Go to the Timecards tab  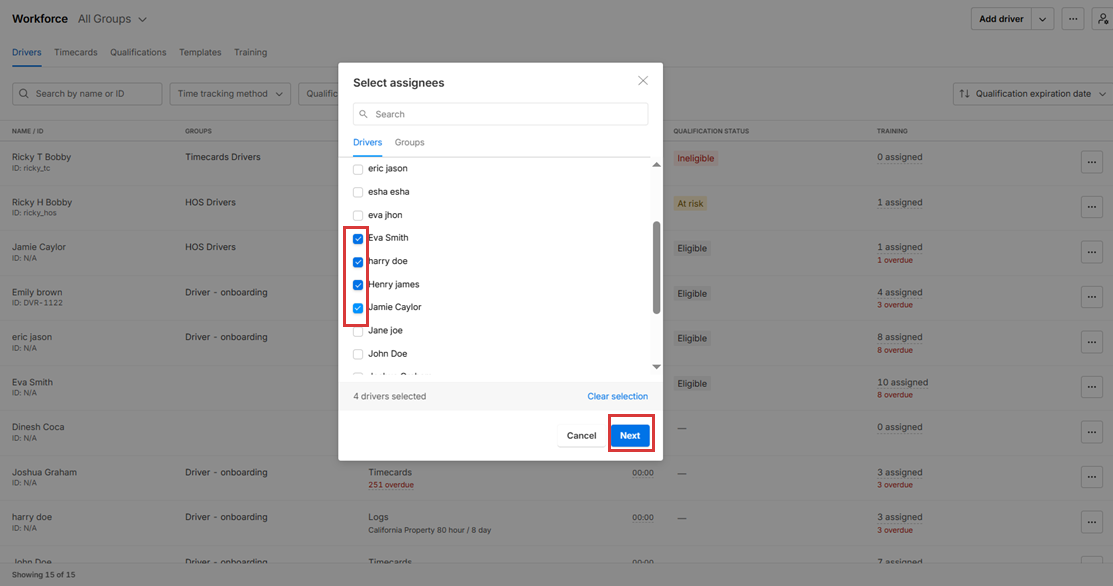pos(76,52)
